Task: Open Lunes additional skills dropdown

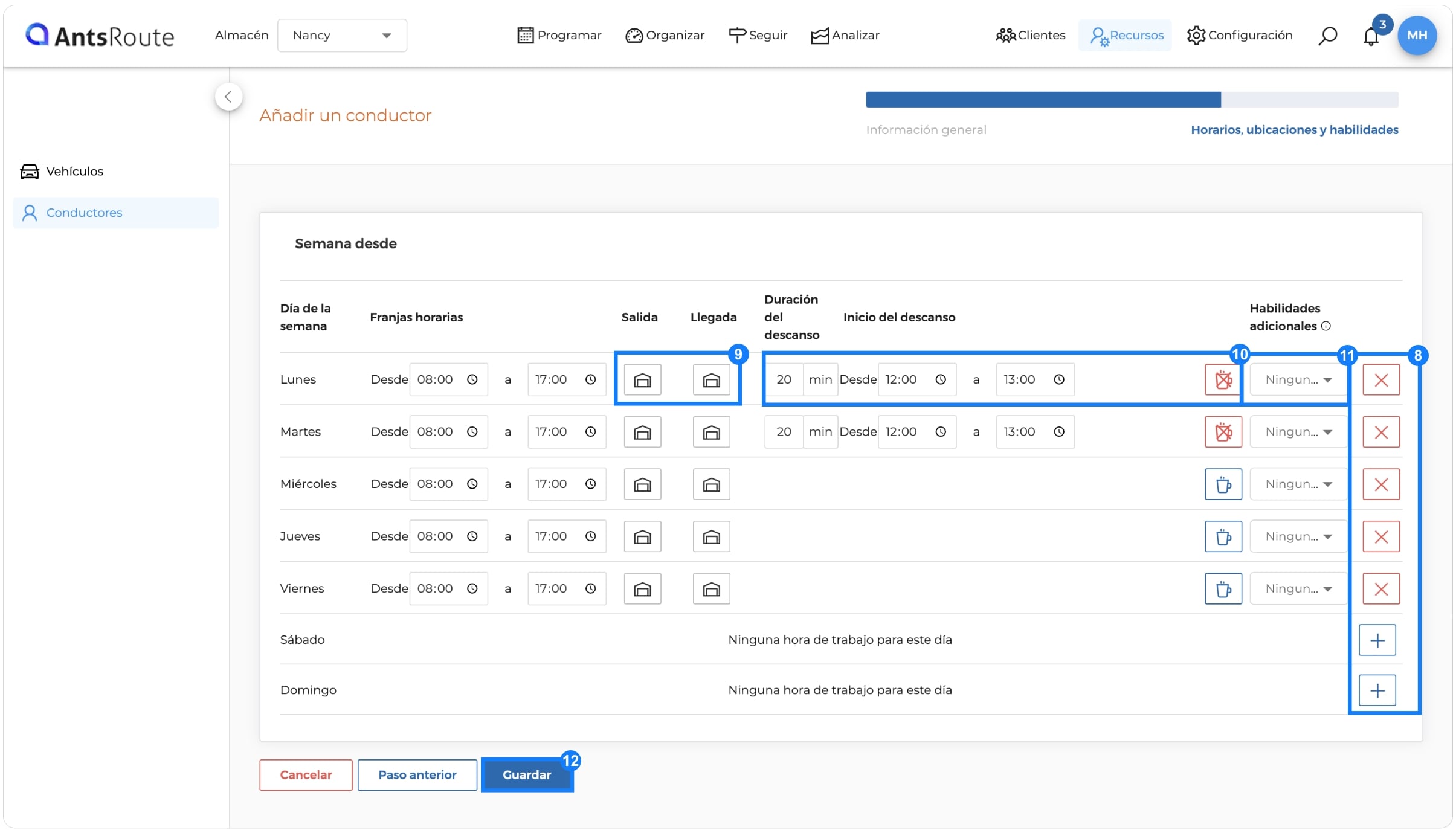Action: (1298, 380)
